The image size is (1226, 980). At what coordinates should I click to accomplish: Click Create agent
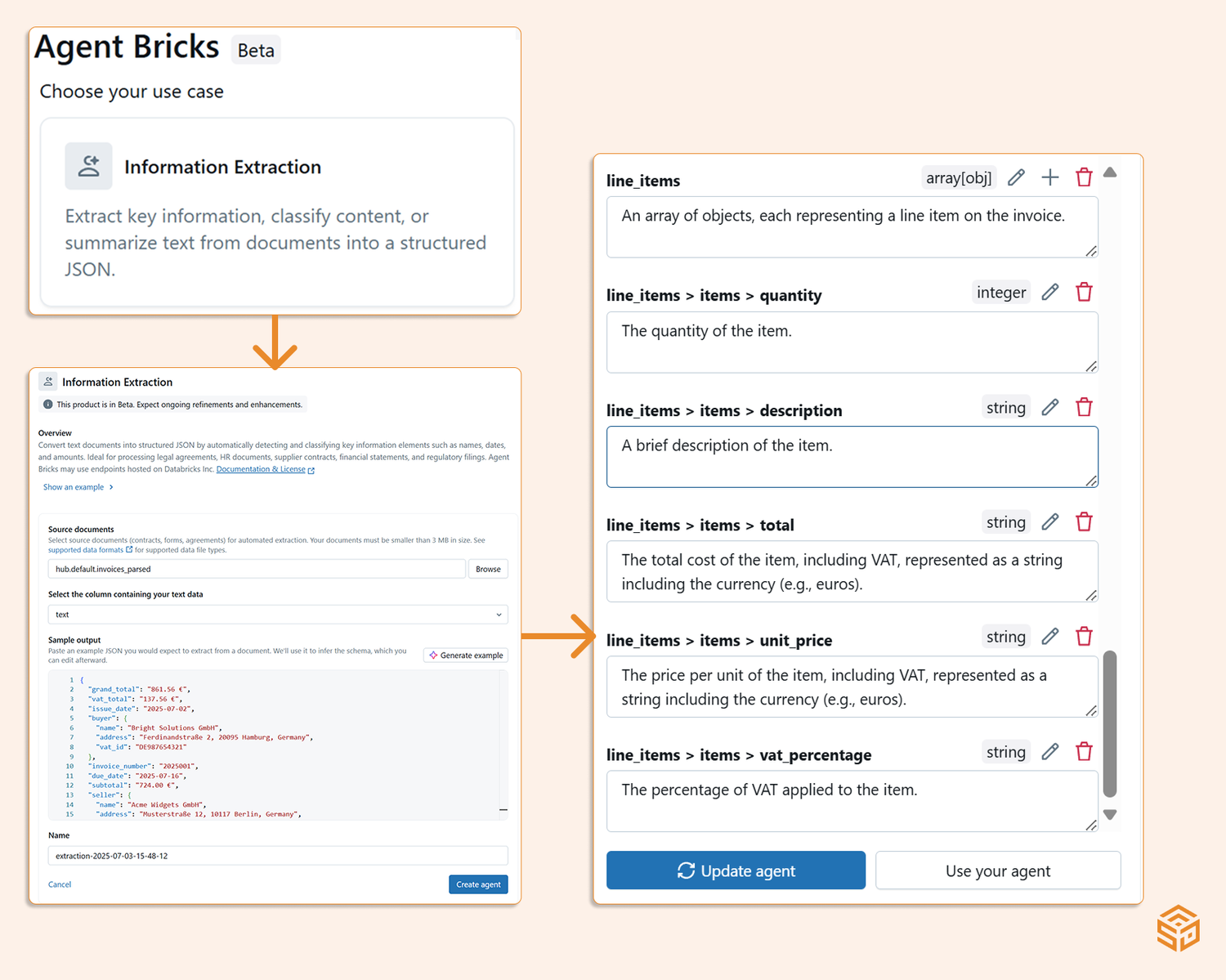[477, 884]
